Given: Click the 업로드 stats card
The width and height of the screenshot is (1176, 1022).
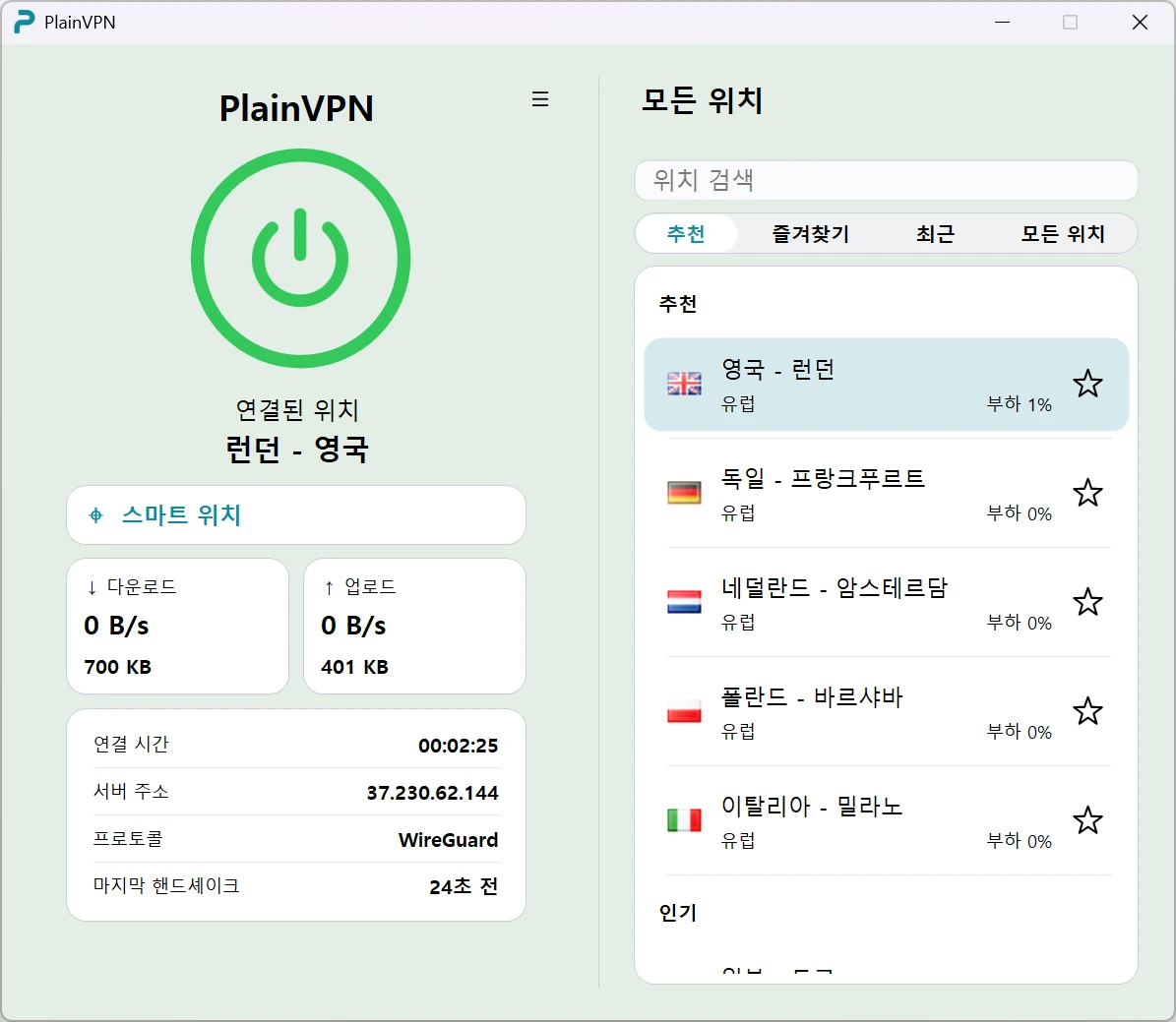Looking at the screenshot, I should point(414,627).
